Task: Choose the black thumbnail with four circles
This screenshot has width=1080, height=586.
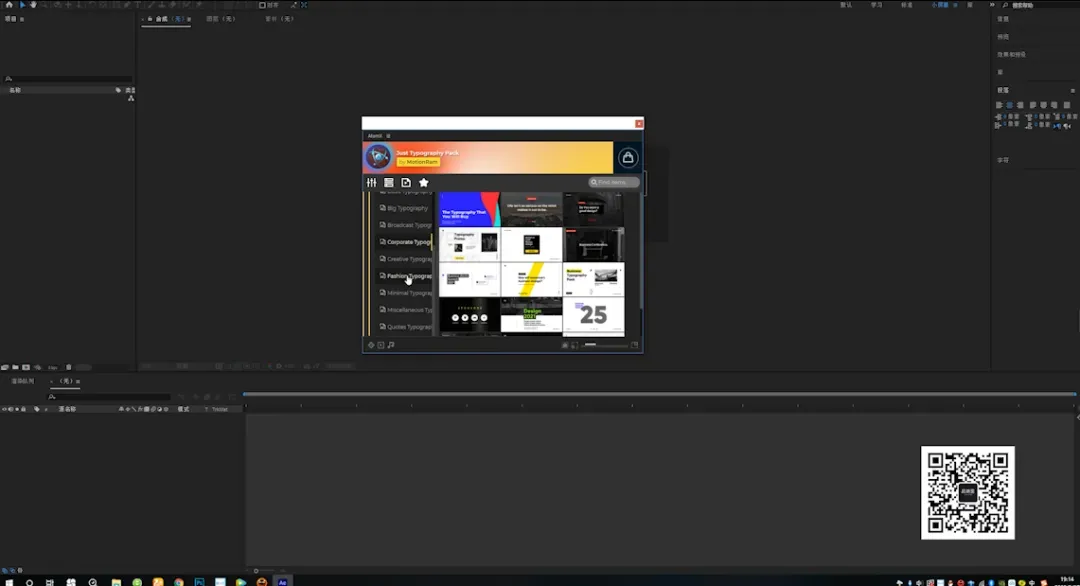Action: 470,315
